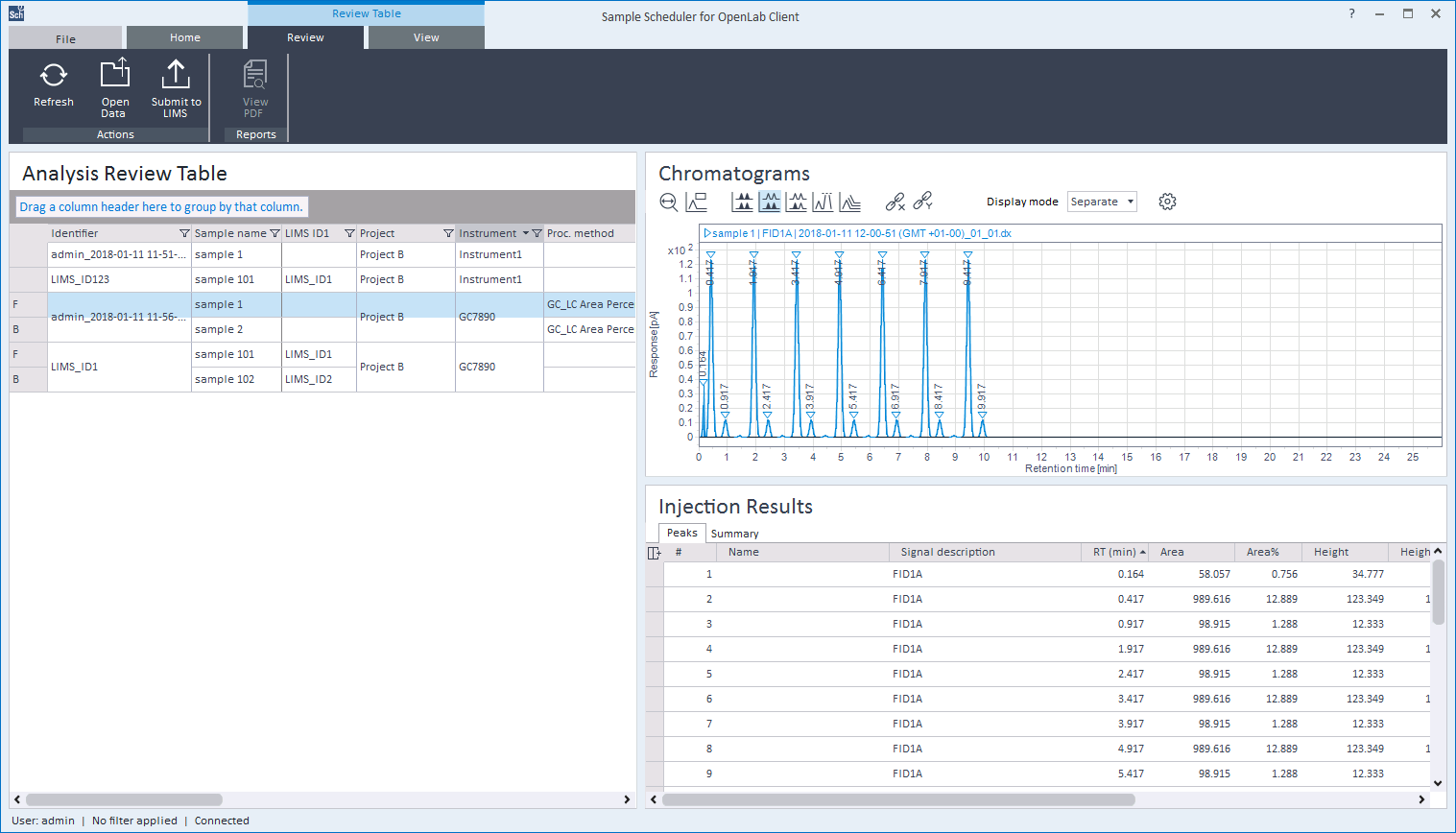This screenshot has width=1456, height=833.
Task: Click the zoom reset magnifier in Chromatograms
Action: [x=669, y=202]
